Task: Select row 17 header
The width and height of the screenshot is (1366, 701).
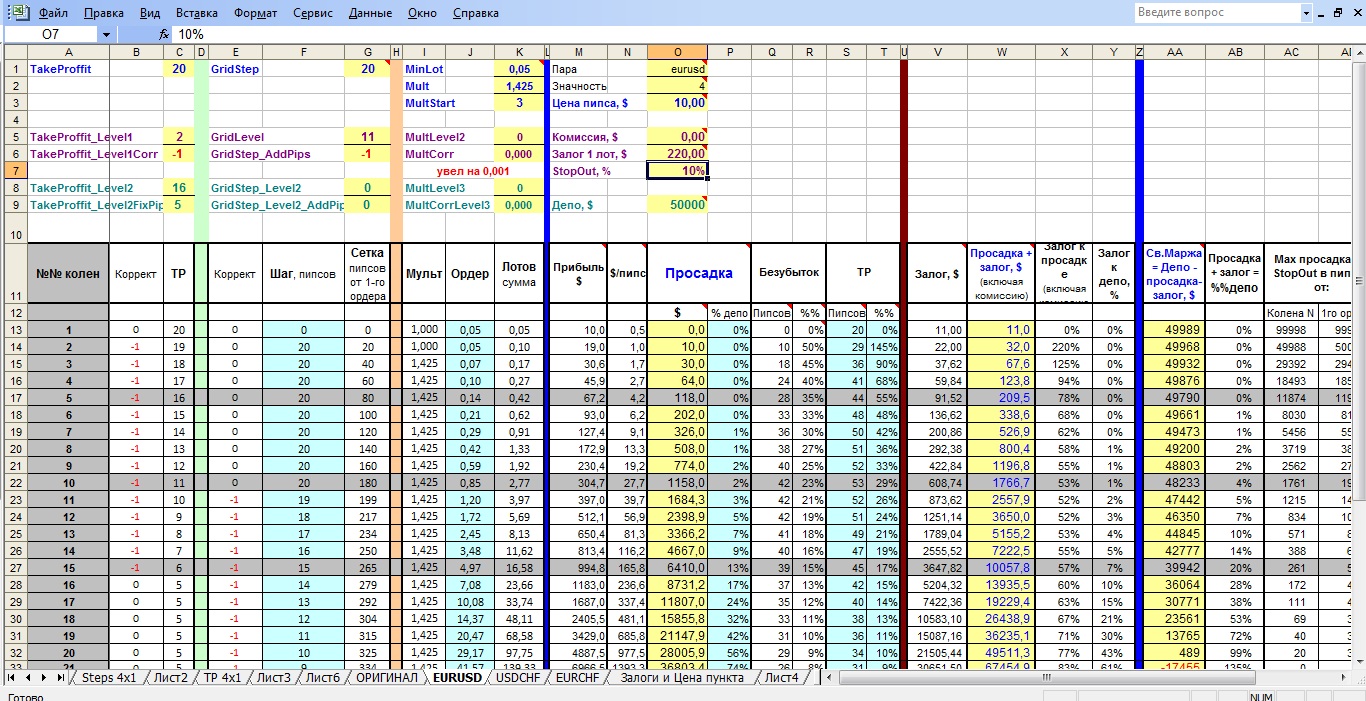Action: click(14, 398)
